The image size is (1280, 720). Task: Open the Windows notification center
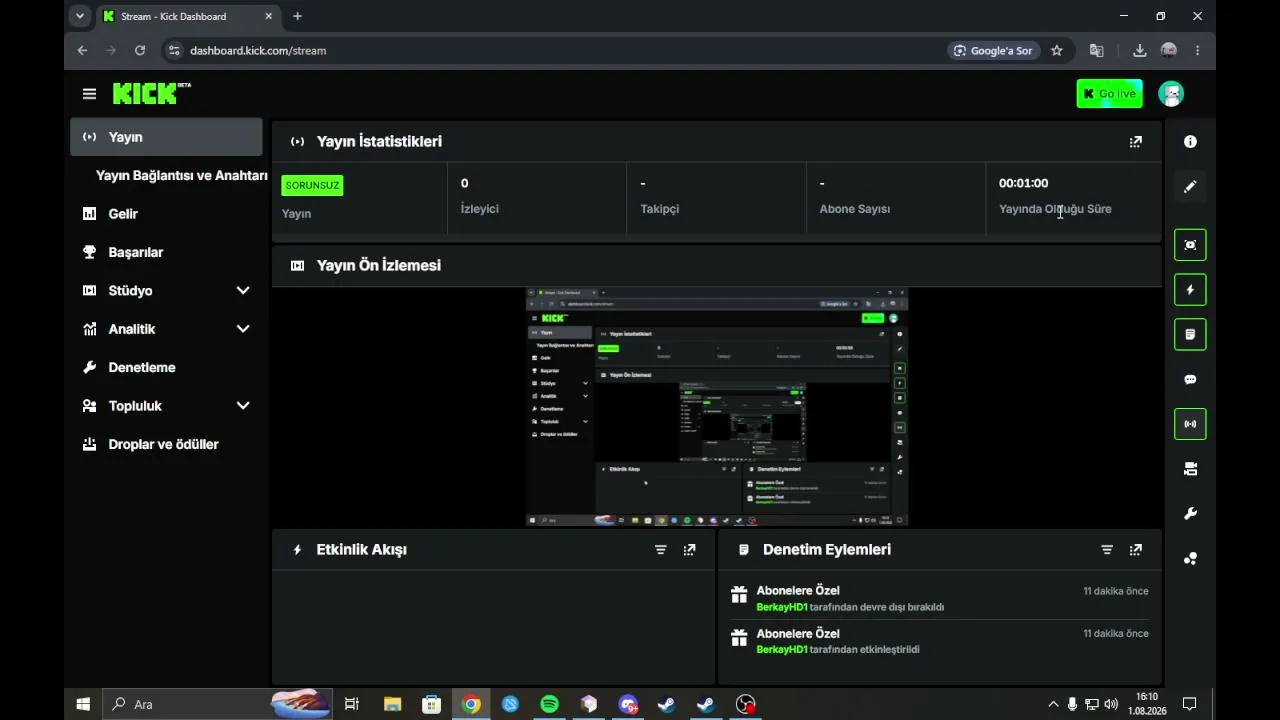1190,704
